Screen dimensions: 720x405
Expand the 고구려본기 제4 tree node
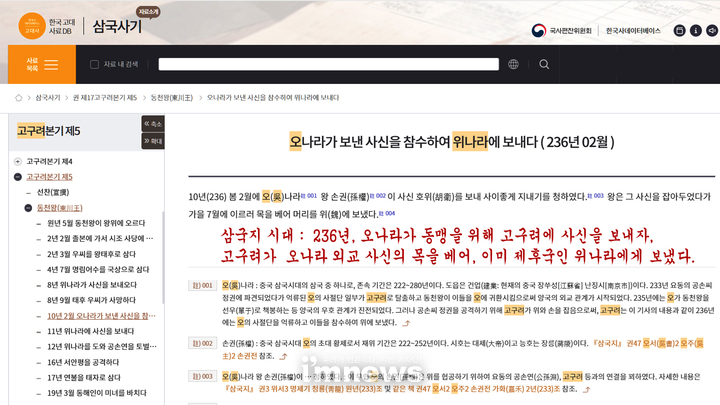click(18, 161)
